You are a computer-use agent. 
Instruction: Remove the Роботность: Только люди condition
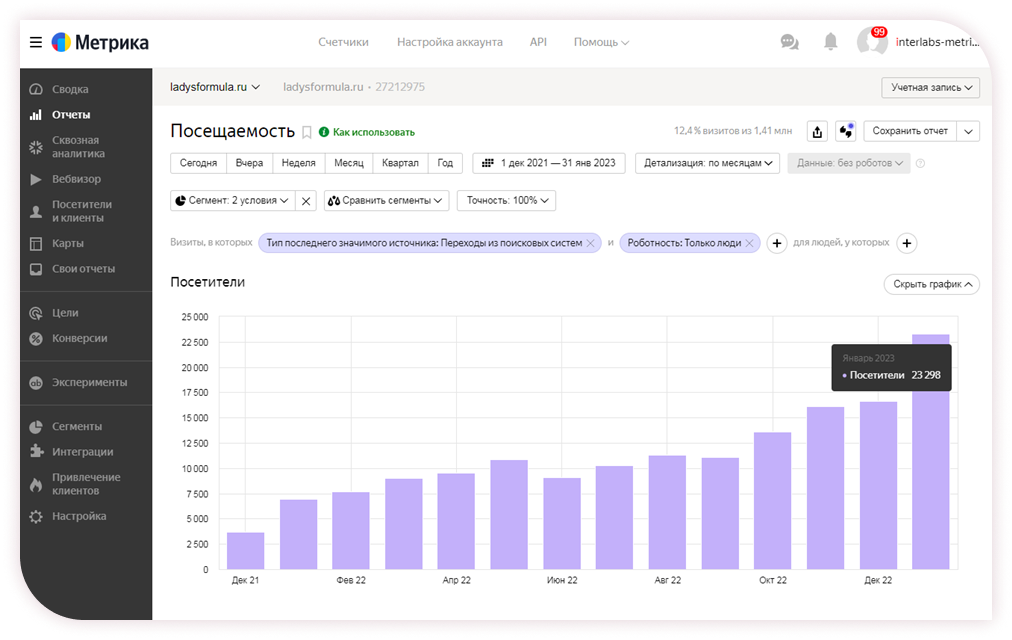[x=749, y=243]
